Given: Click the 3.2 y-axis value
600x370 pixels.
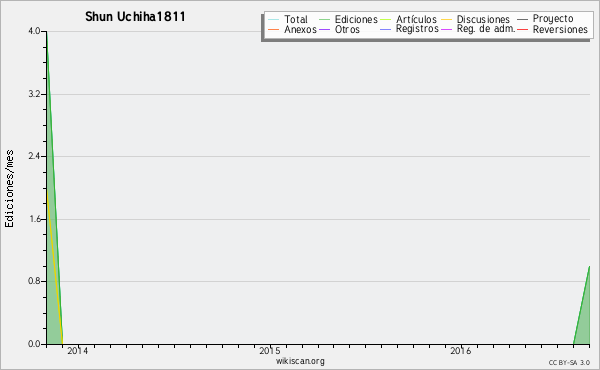Looking at the screenshot, I should (x=34, y=94).
